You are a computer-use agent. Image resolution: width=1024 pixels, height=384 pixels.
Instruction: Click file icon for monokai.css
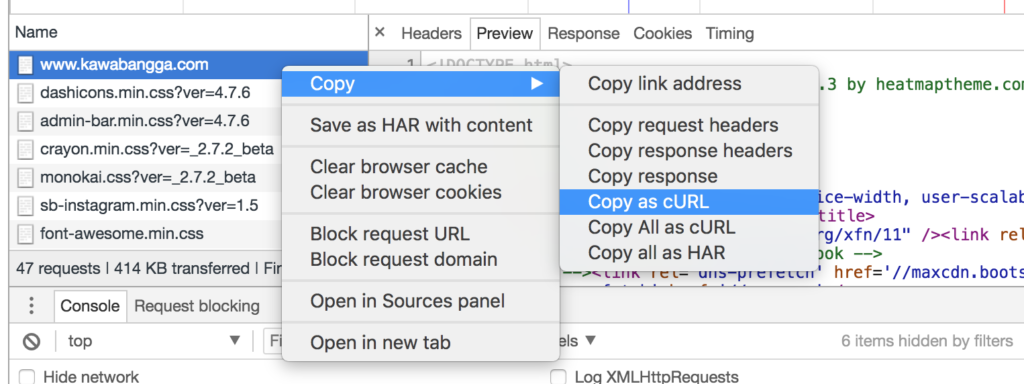[25, 177]
